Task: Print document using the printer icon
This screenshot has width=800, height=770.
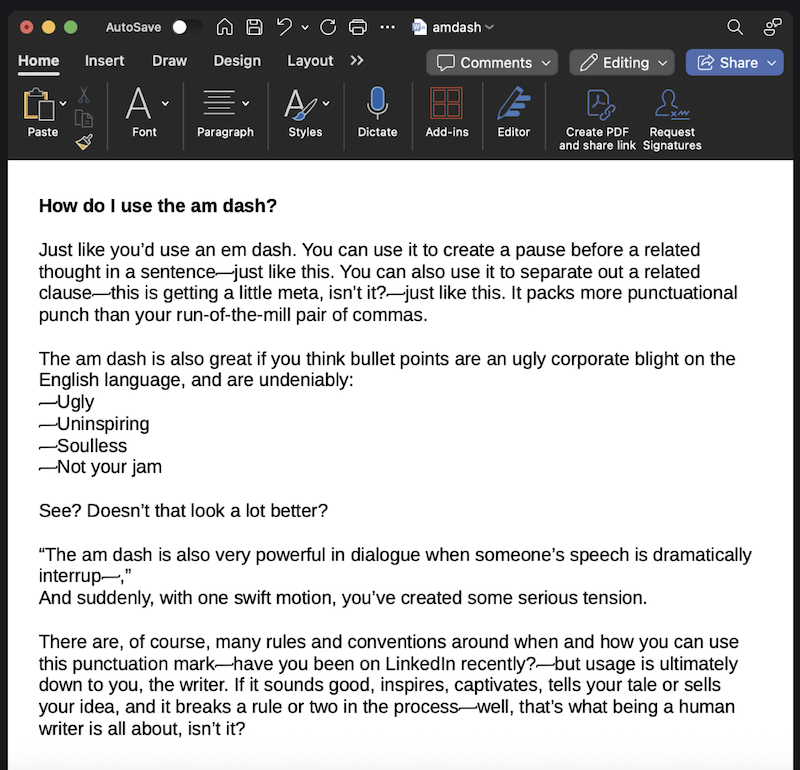Action: [358, 27]
